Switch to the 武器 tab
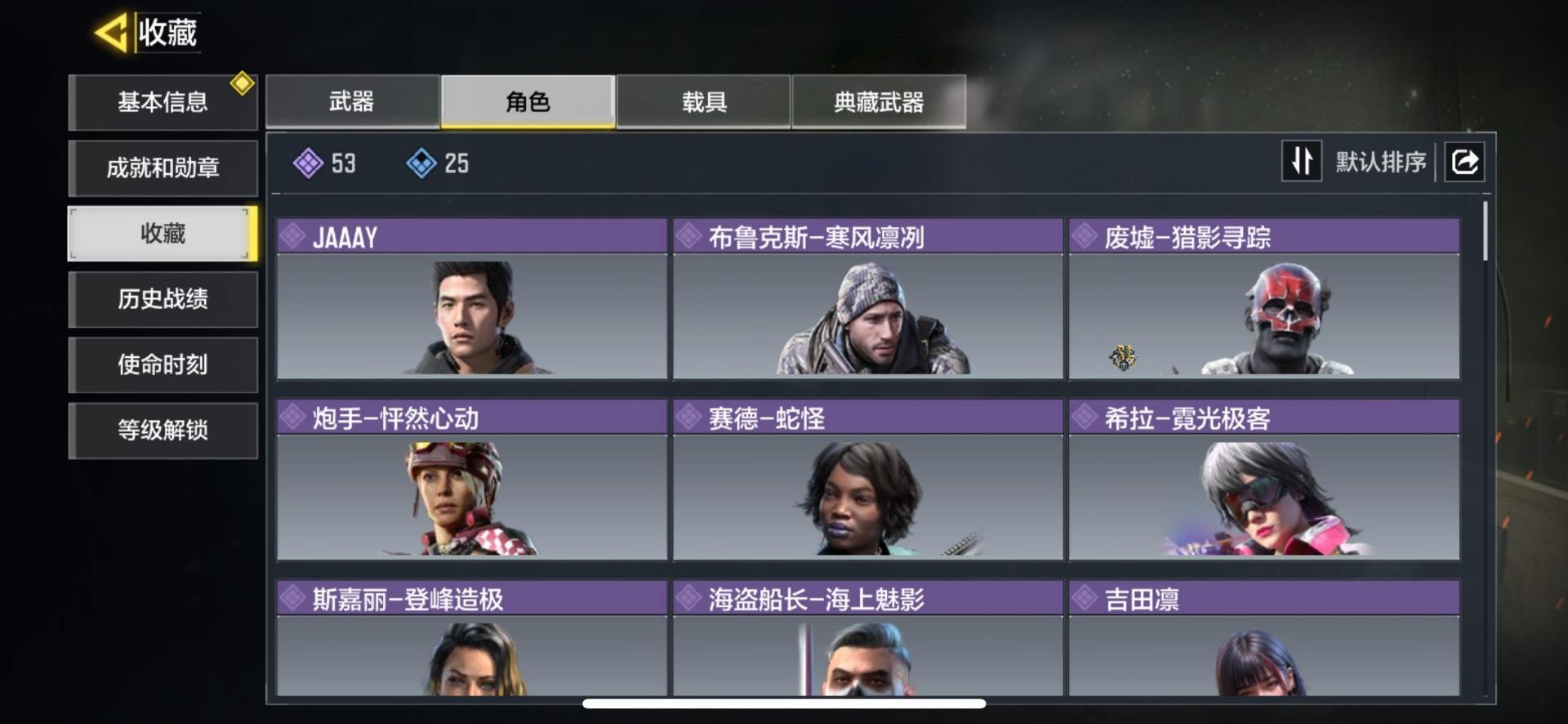The image size is (1568, 724). coord(352,101)
